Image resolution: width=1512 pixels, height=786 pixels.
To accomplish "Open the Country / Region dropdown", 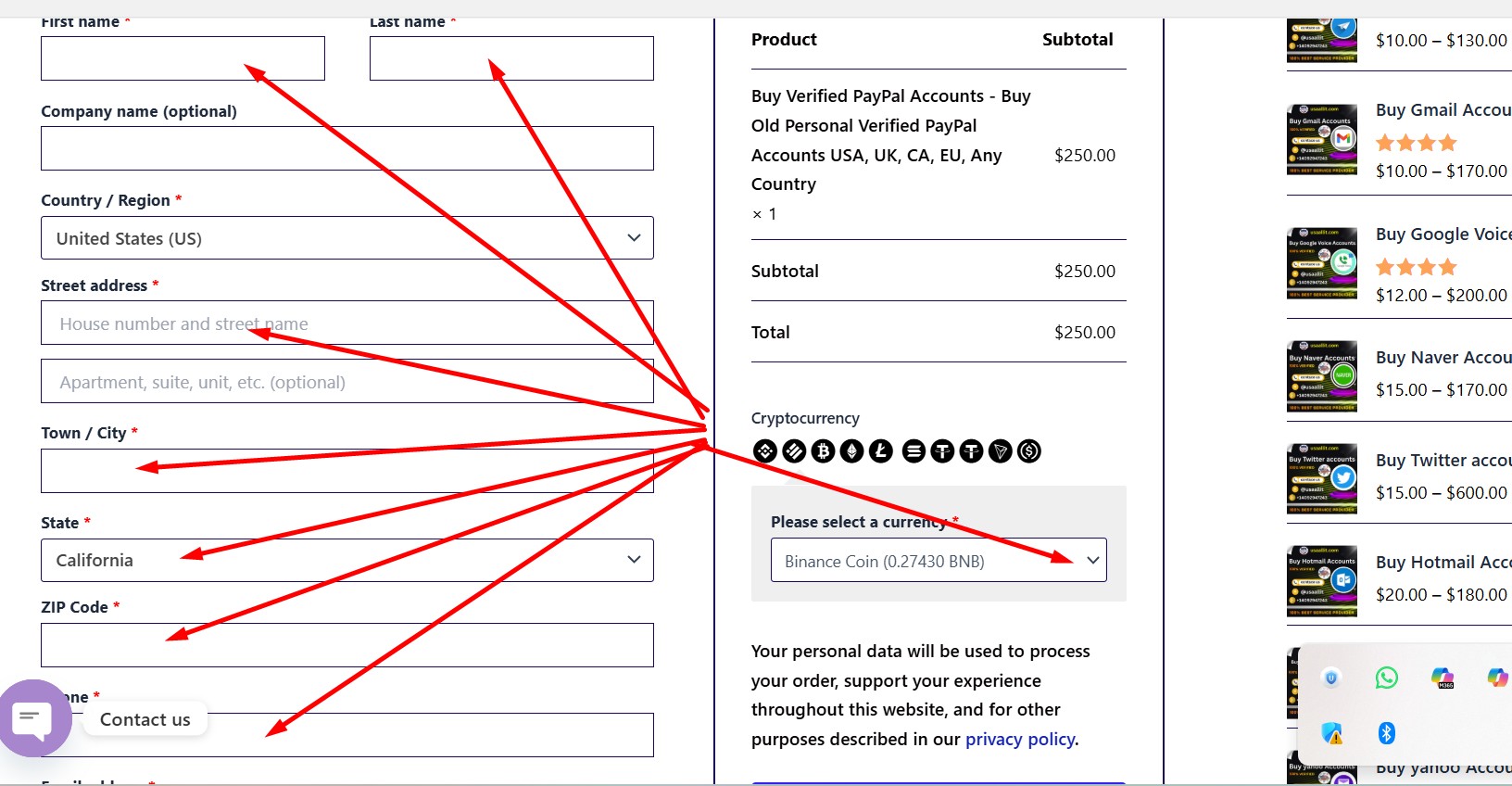I will 346,238.
